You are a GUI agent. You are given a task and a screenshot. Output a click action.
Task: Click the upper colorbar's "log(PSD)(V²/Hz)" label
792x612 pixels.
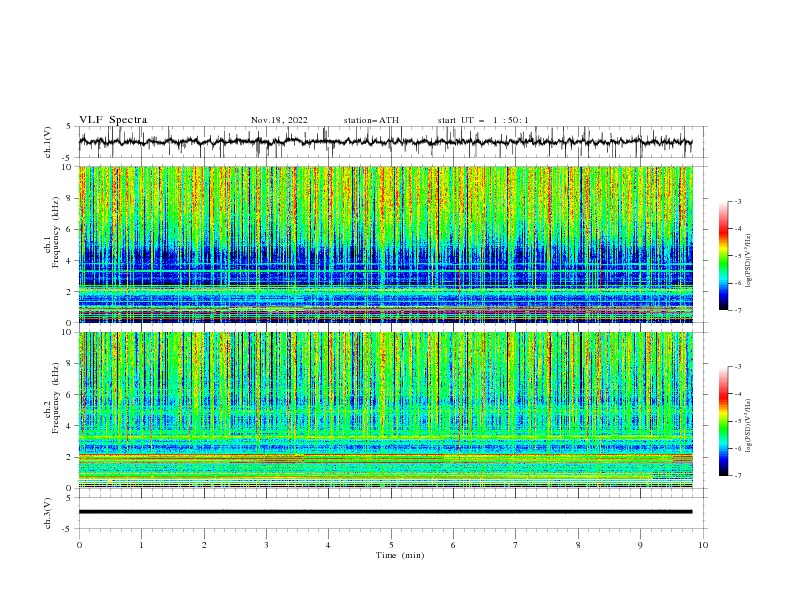click(x=749, y=261)
